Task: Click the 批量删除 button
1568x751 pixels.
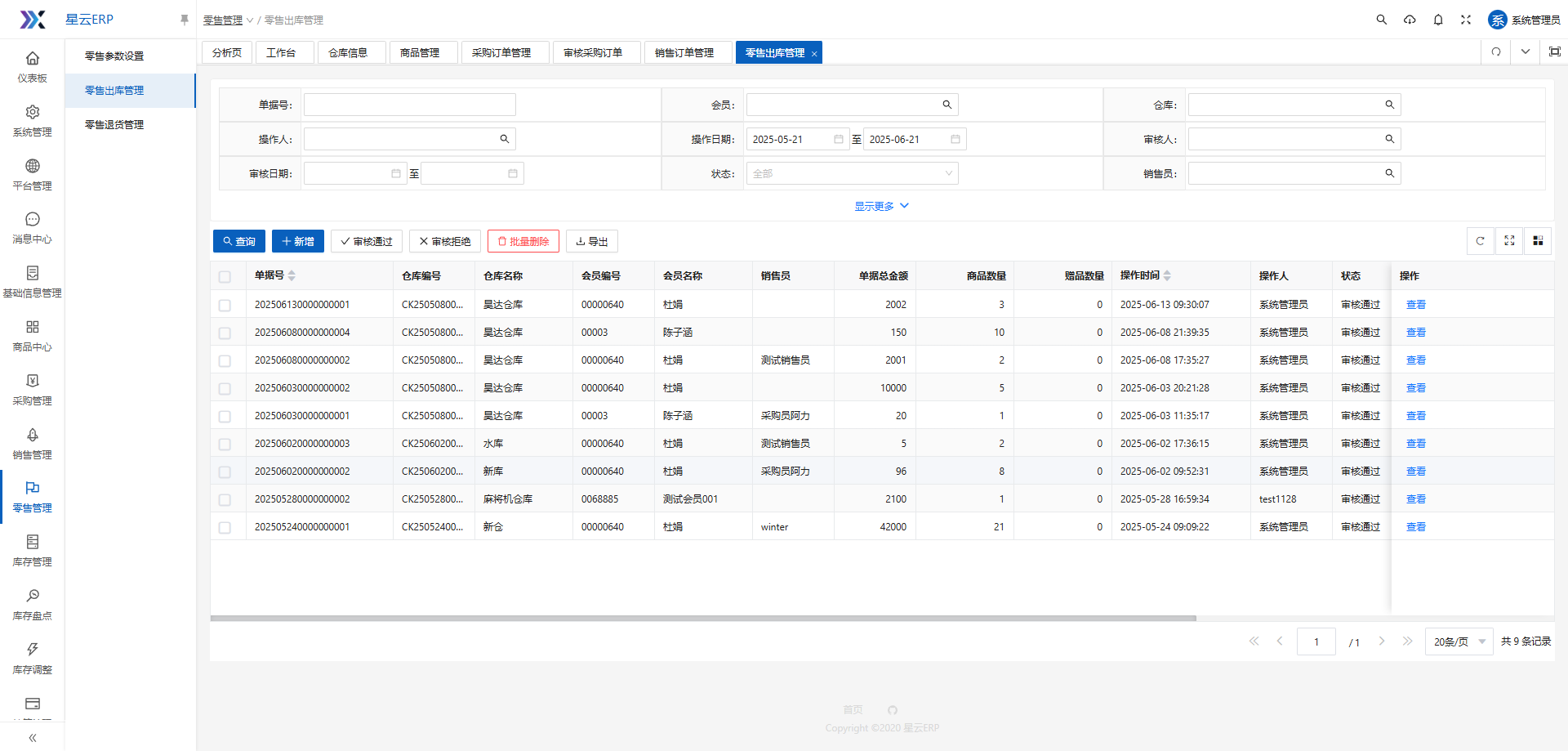Action: tap(523, 242)
